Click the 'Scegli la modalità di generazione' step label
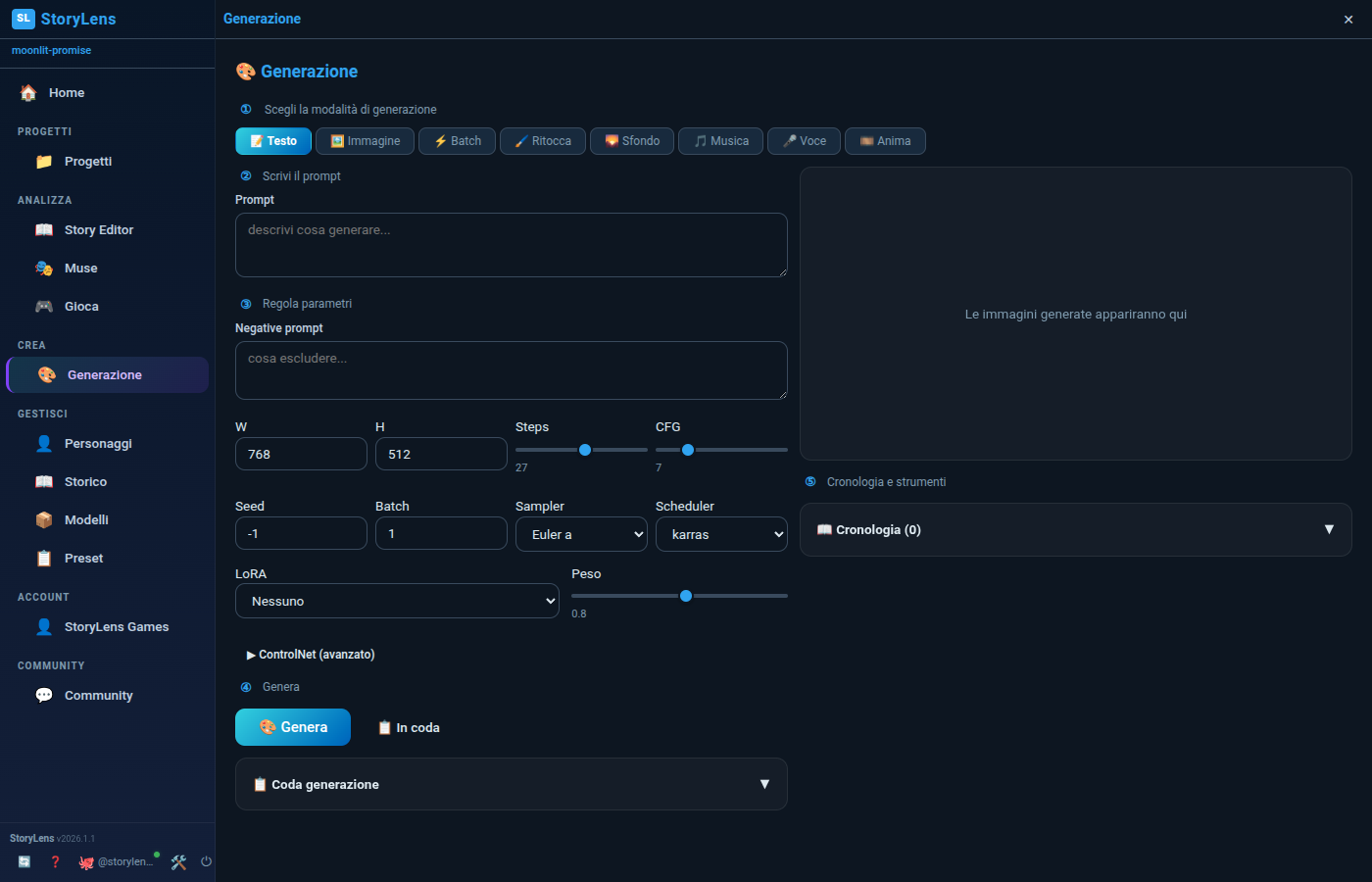Screen dimensions: 1372x882 tap(350, 110)
